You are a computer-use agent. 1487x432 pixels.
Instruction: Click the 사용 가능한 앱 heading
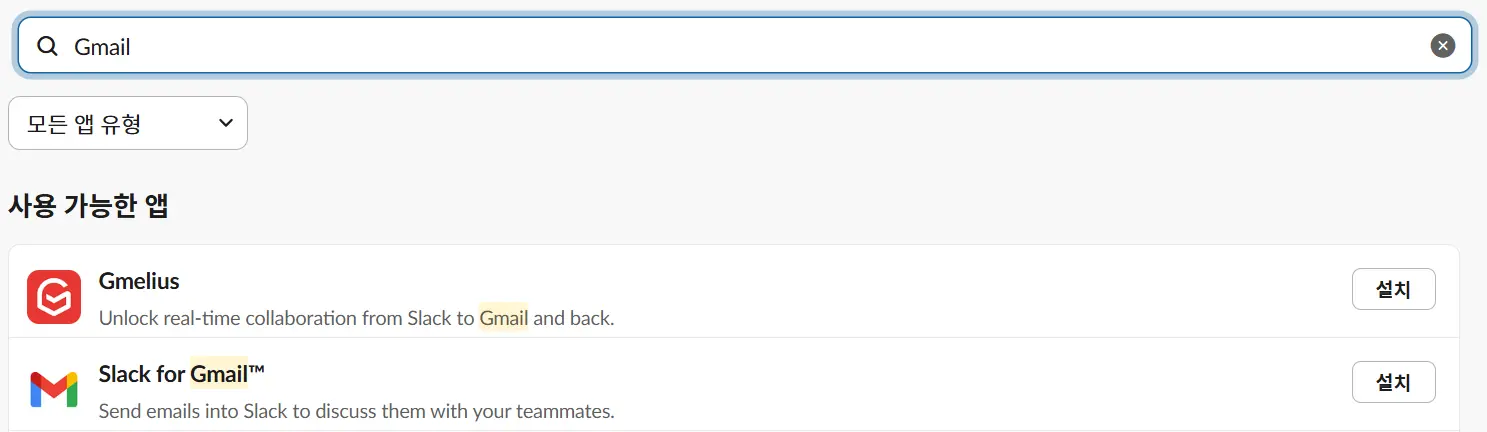tap(88, 206)
